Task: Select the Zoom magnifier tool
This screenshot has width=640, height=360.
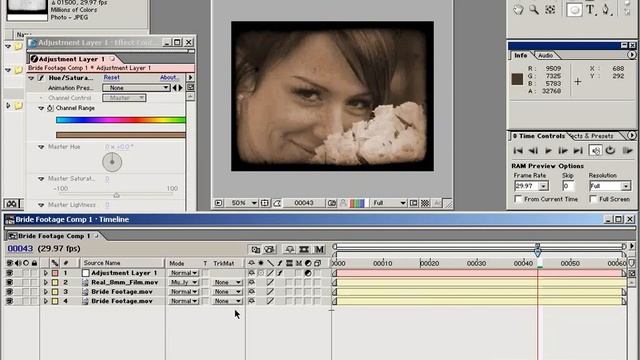Action: (534, 9)
